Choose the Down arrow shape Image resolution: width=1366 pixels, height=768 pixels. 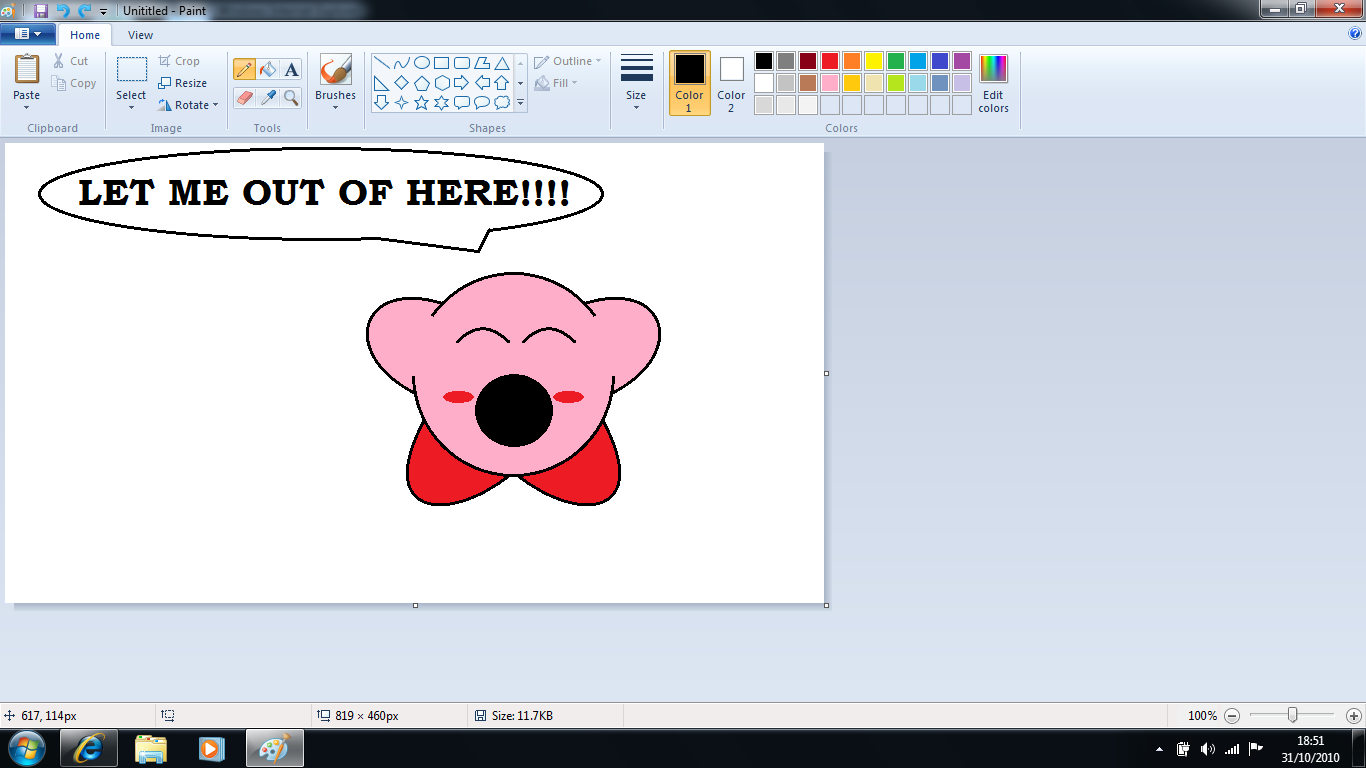point(381,102)
